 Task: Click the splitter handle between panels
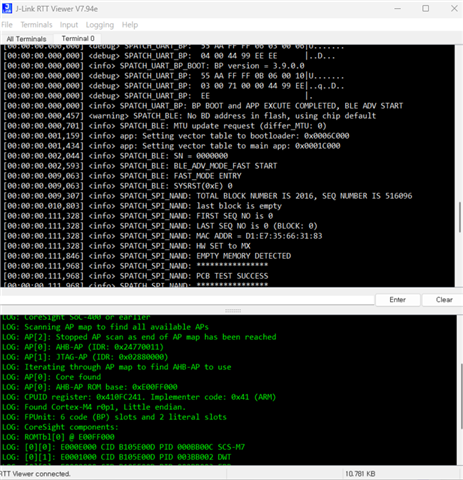(233, 310)
